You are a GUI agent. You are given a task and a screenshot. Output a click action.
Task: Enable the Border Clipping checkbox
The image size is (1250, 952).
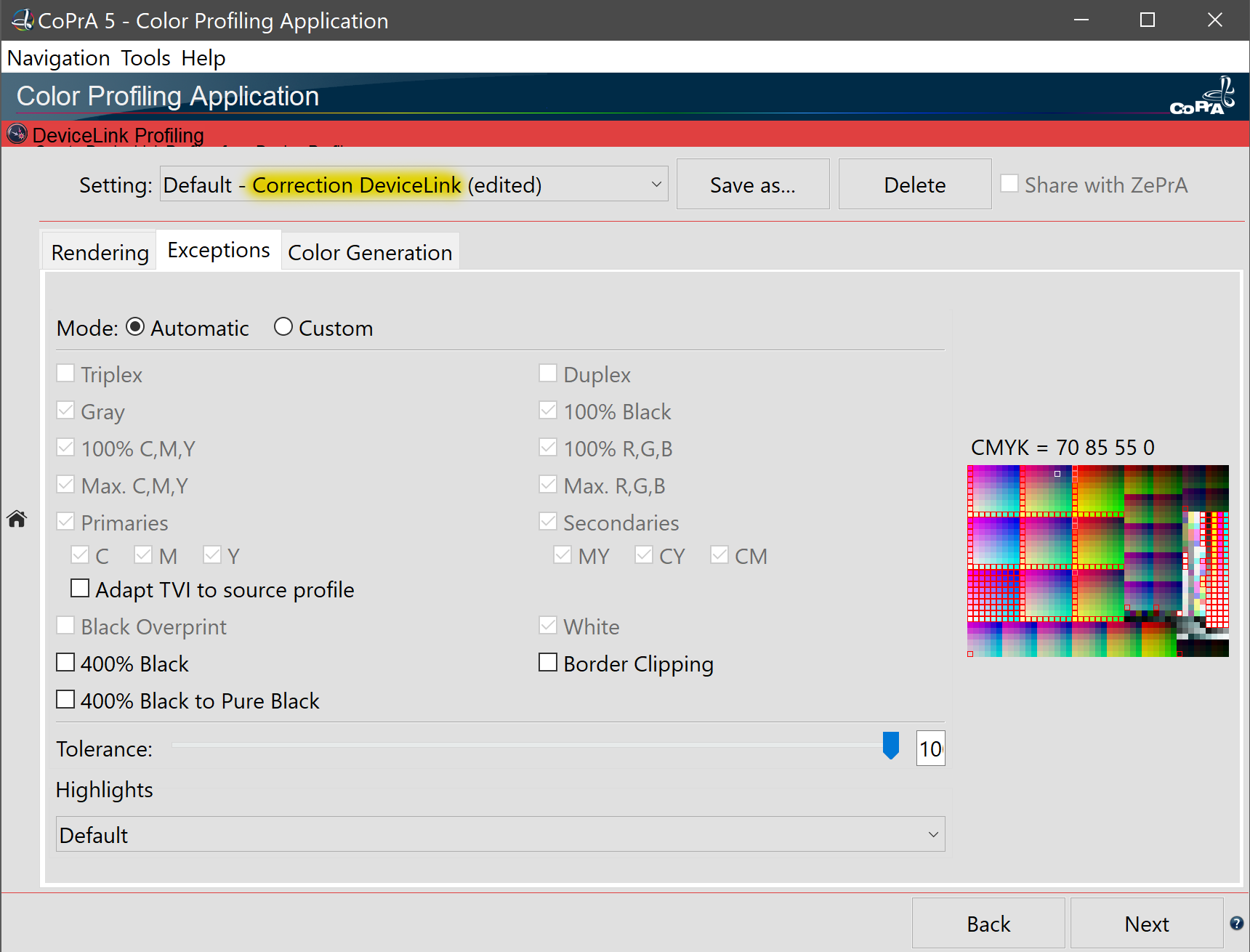click(548, 663)
